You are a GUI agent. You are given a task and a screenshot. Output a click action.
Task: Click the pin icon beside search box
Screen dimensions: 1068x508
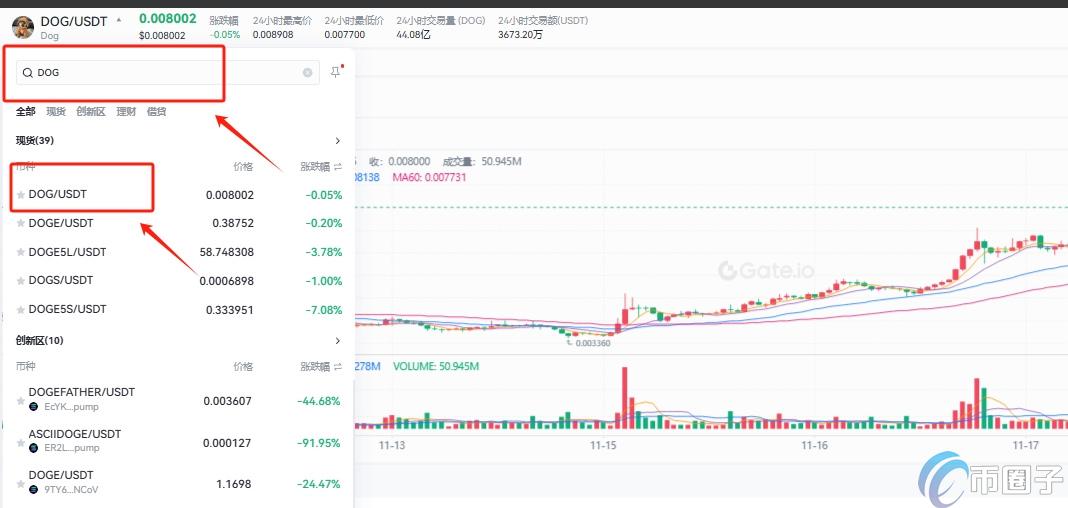click(335, 72)
